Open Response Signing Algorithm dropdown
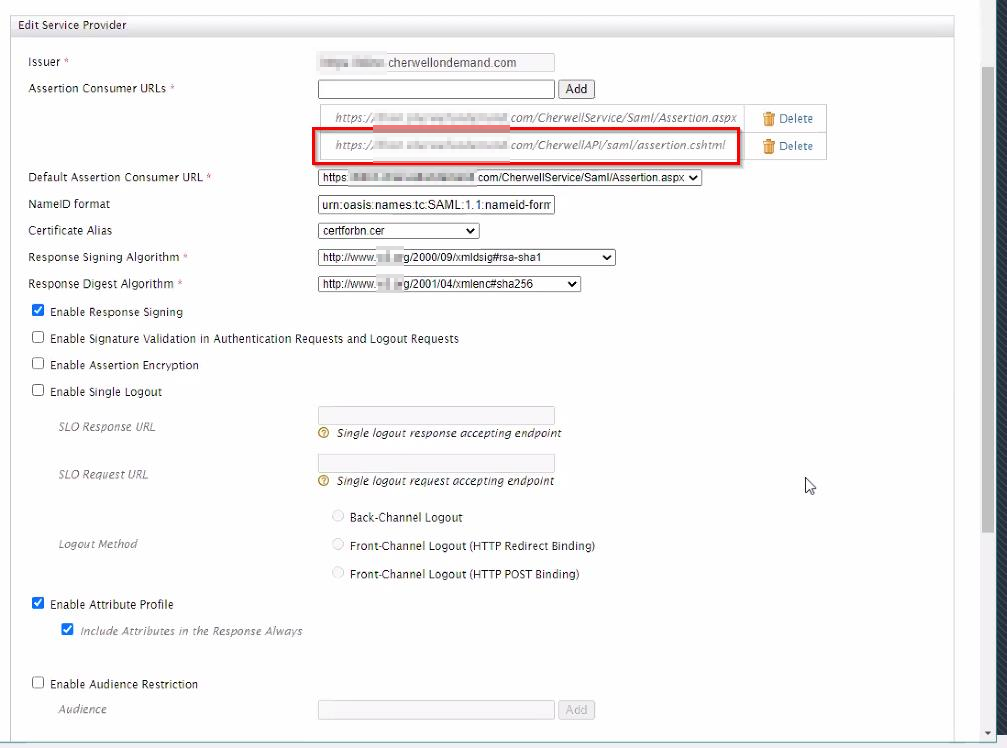The height and width of the screenshot is (748, 1007). click(466, 258)
